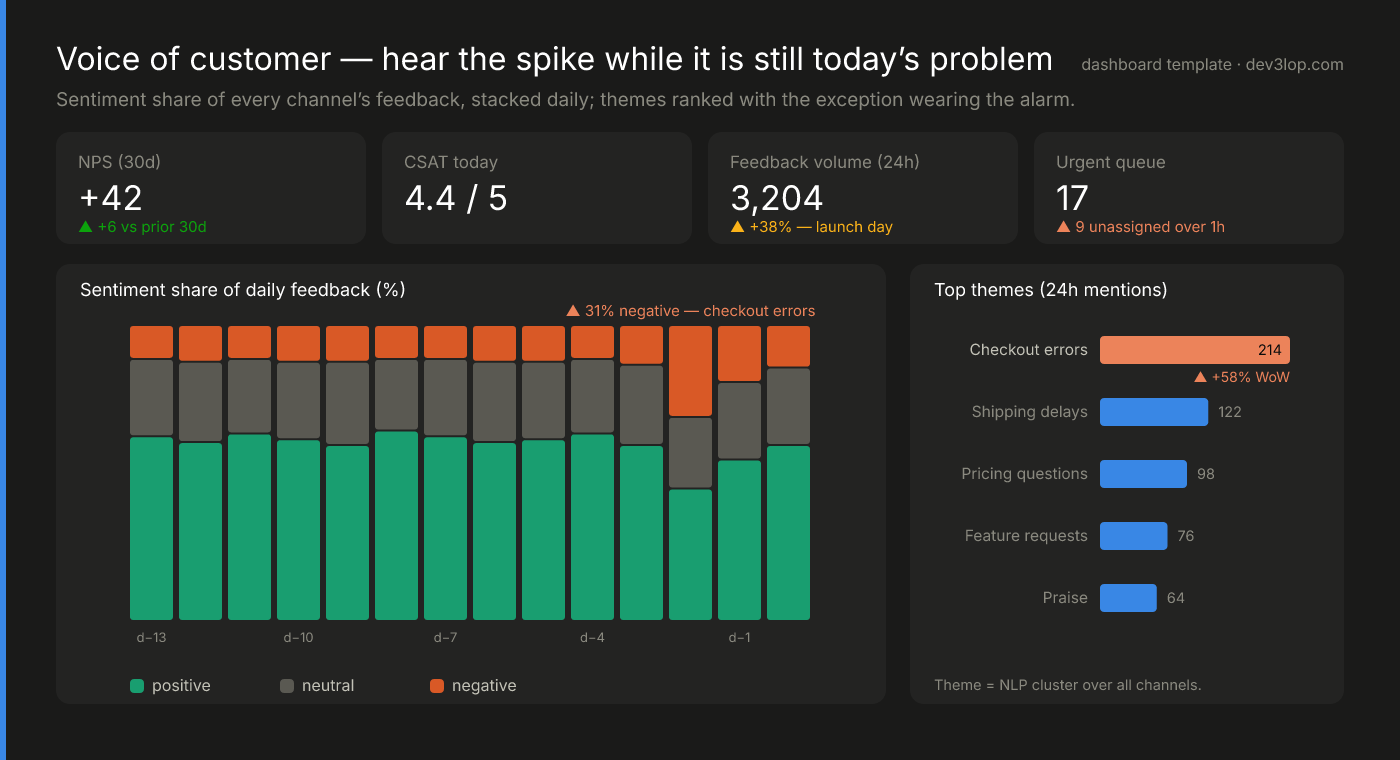1400x760 pixels.
Task: Select the Feature requests blue bar
Action: 1133,536
